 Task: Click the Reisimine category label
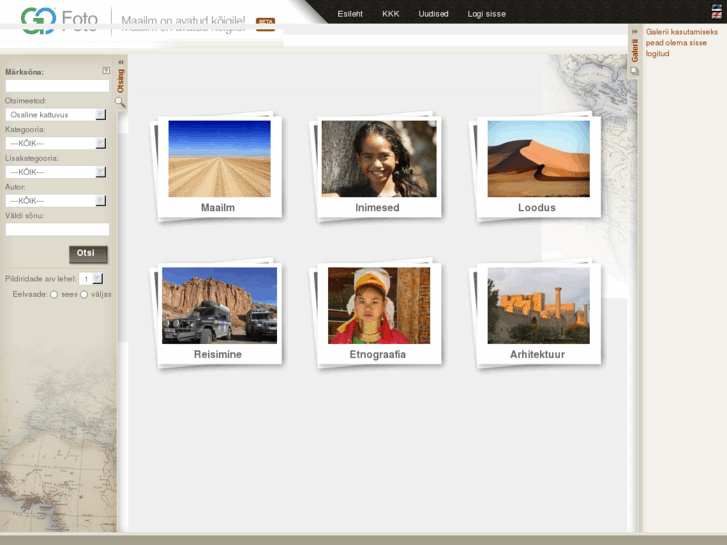coord(218,354)
